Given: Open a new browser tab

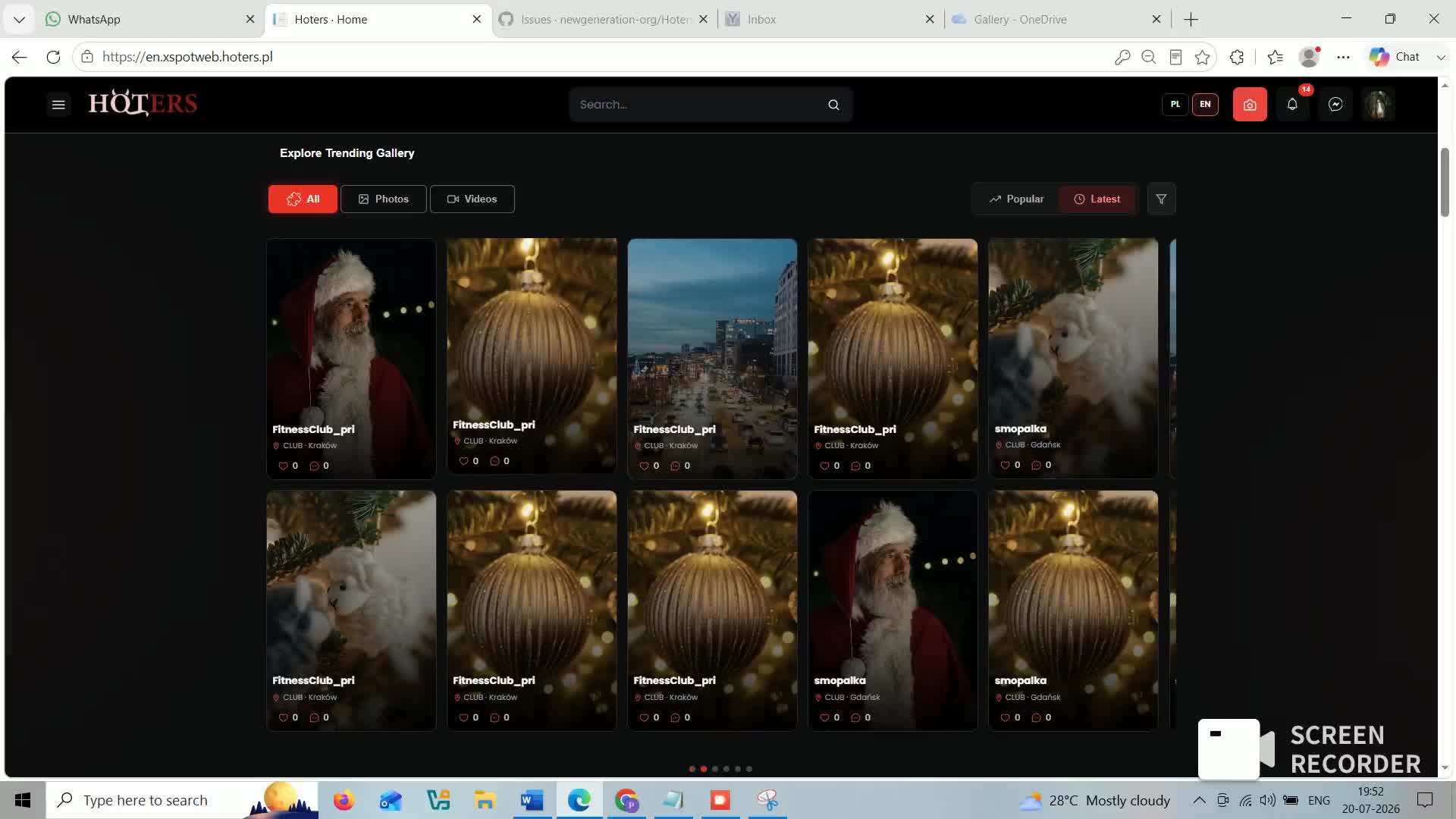Looking at the screenshot, I should (1191, 20).
